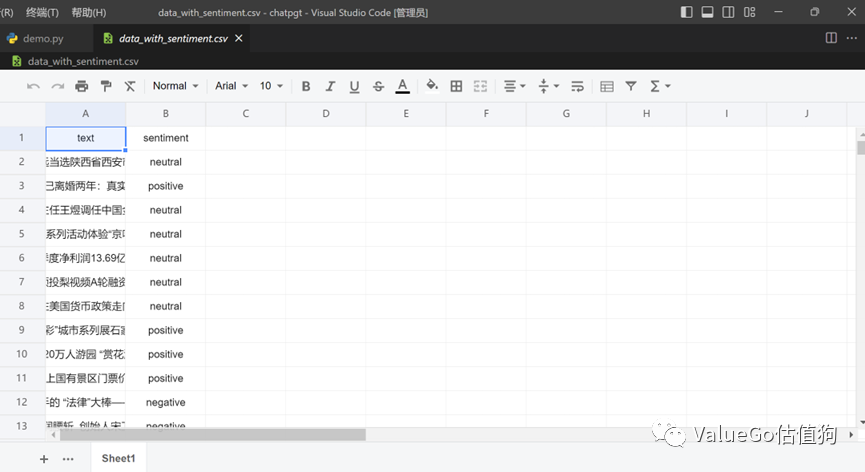
Task: Click the Filter funnel icon
Action: (631, 86)
